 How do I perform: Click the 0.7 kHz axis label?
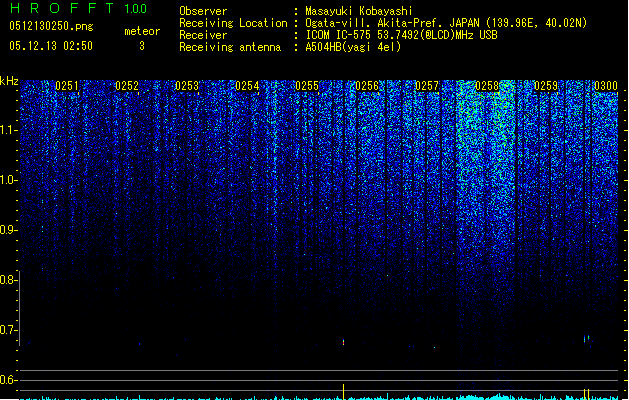[8, 330]
